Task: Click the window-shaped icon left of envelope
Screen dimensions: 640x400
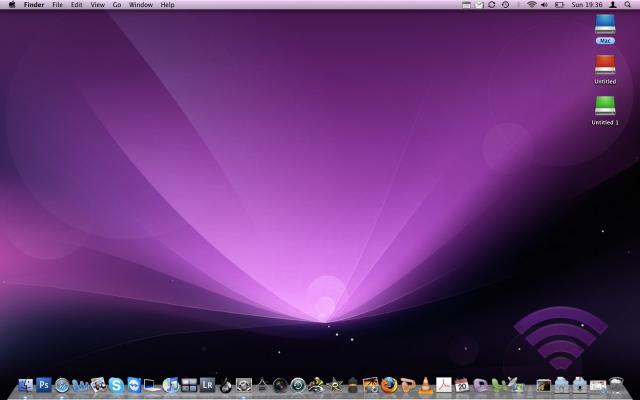Action: coord(466,4)
